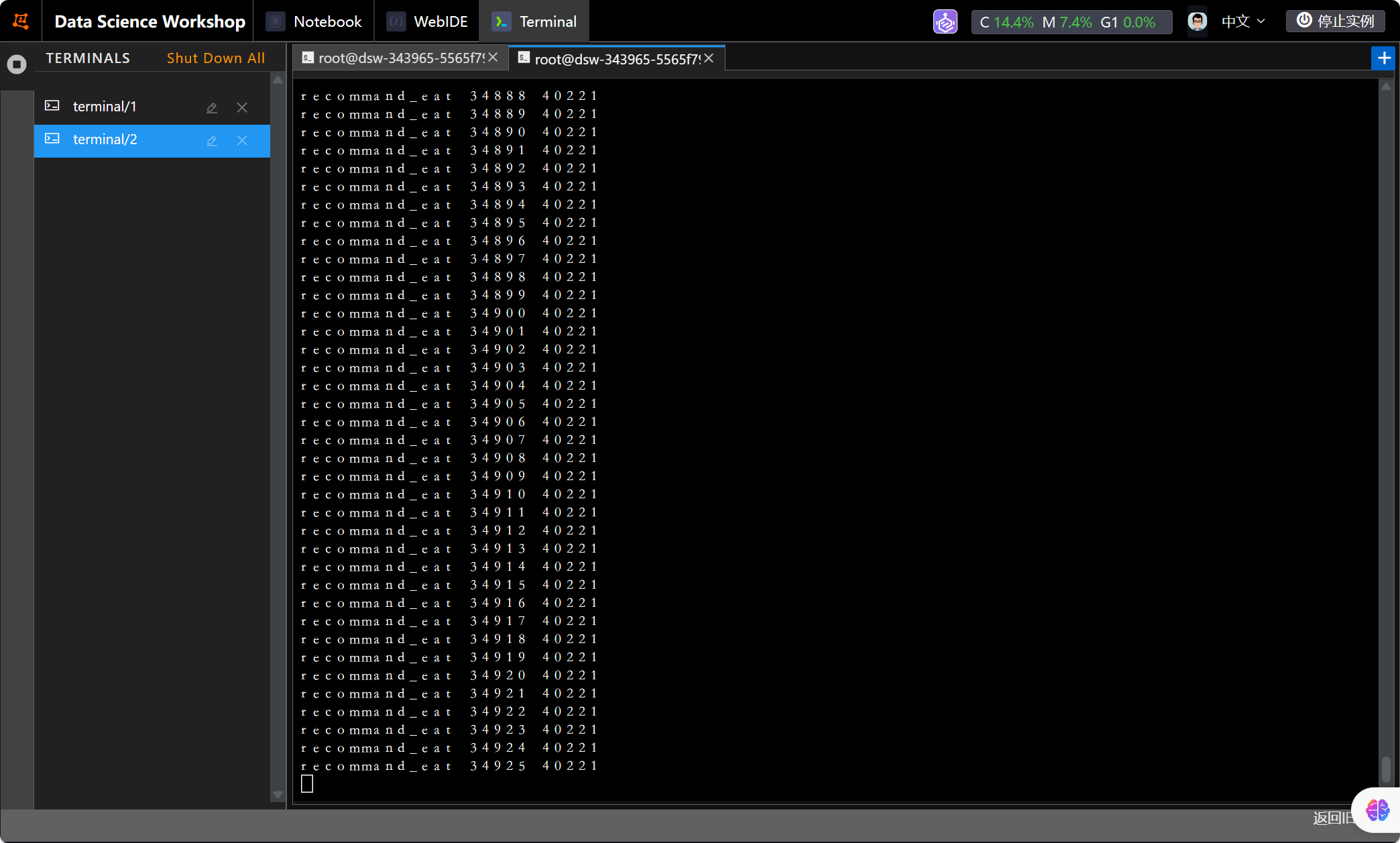1400x843 pixels.
Task: Close terminal/2 session with X icon
Action: click(242, 140)
